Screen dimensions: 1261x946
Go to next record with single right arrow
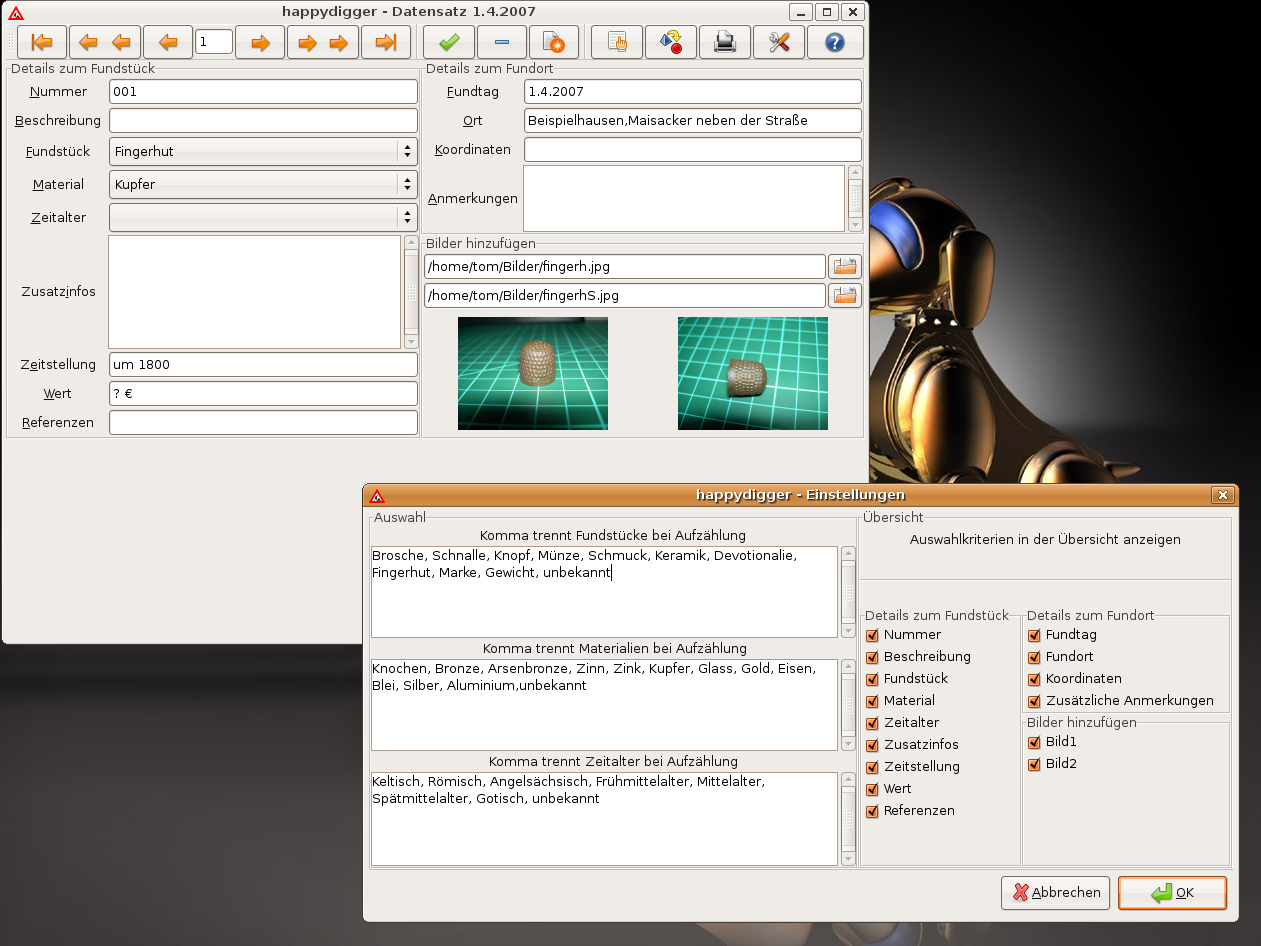tap(260, 42)
